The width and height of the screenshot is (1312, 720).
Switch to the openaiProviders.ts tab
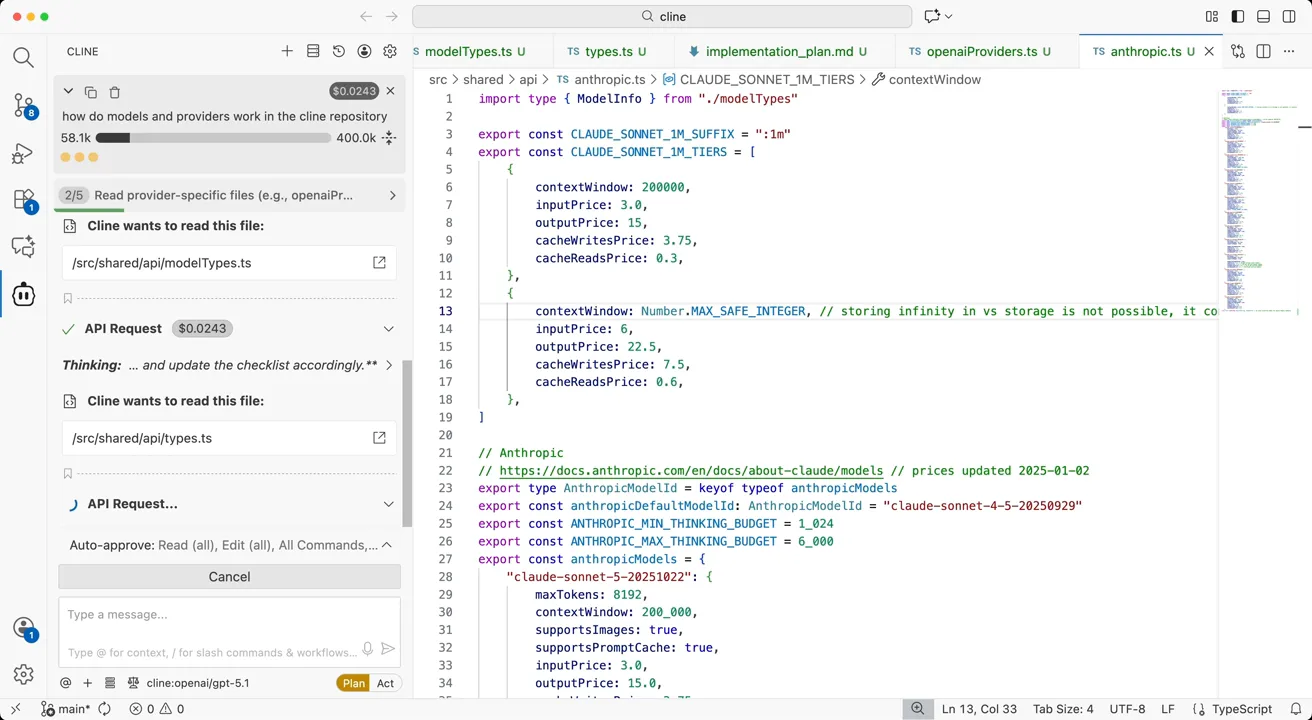980,51
